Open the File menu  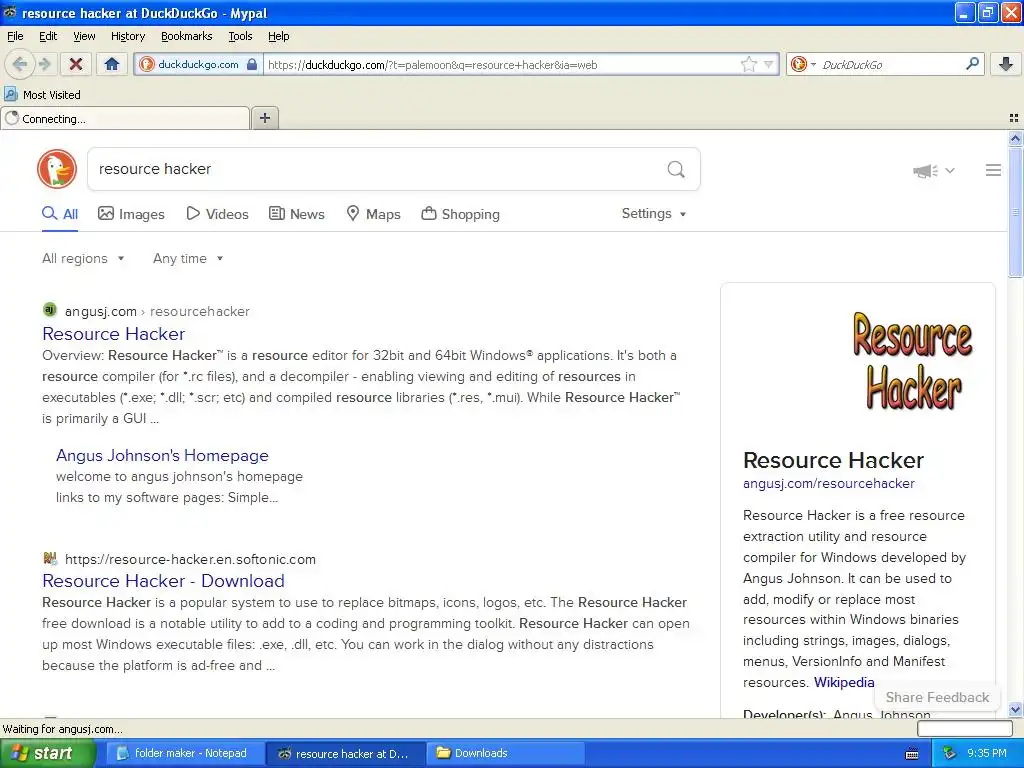coord(15,36)
